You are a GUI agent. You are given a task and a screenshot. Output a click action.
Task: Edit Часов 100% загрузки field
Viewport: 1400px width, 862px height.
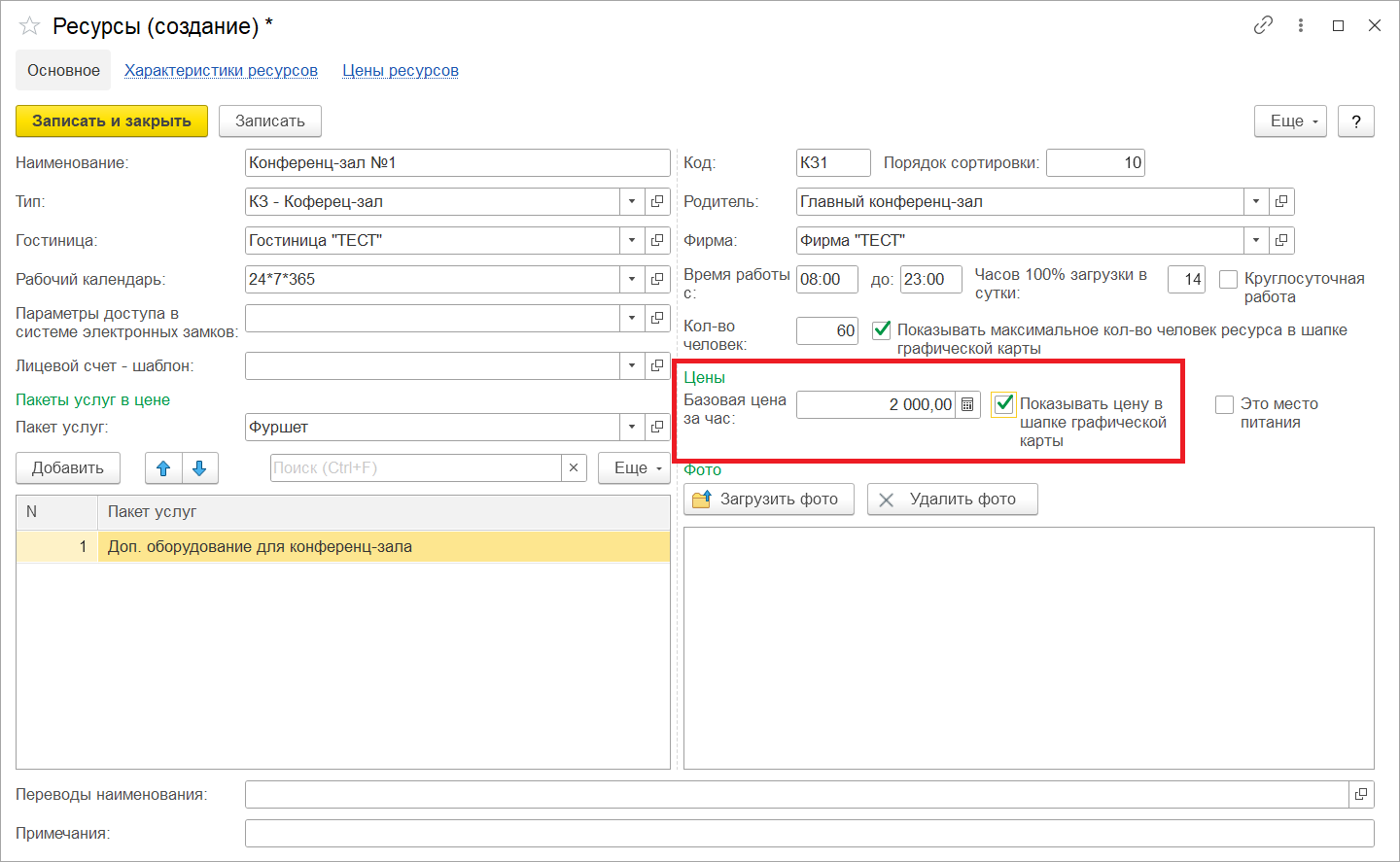click(1186, 279)
